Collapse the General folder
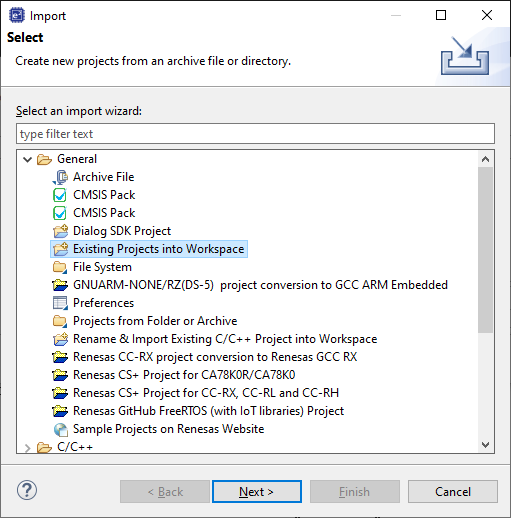 pyautogui.click(x=27, y=159)
